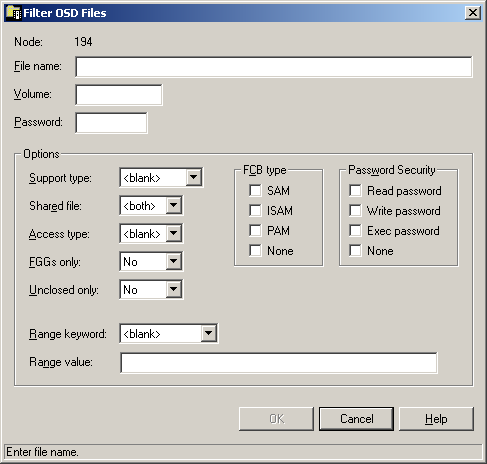The width and height of the screenshot is (487, 464).
Task: Enable the ISAM FCB type checkbox
Action: [x=255, y=211]
